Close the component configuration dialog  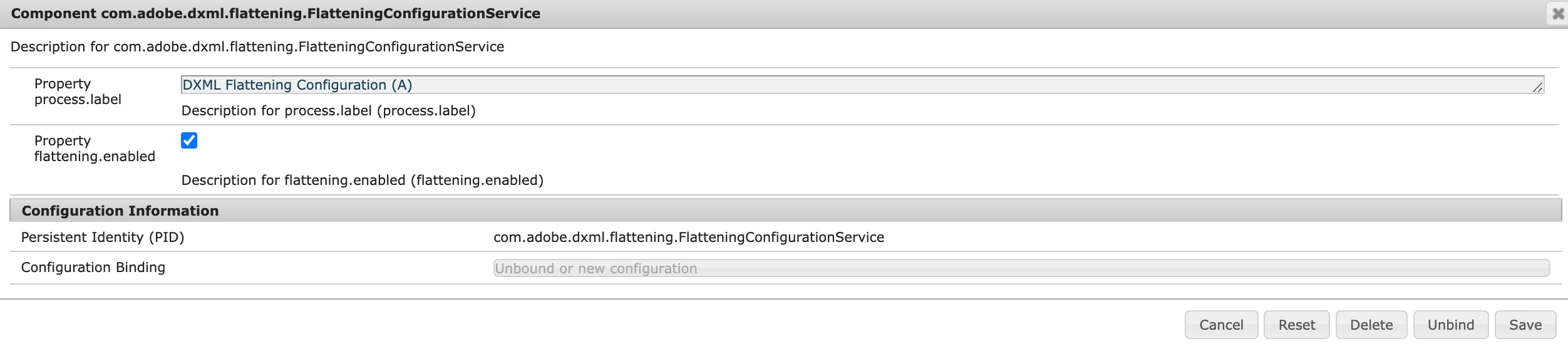tap(1558, 14)
